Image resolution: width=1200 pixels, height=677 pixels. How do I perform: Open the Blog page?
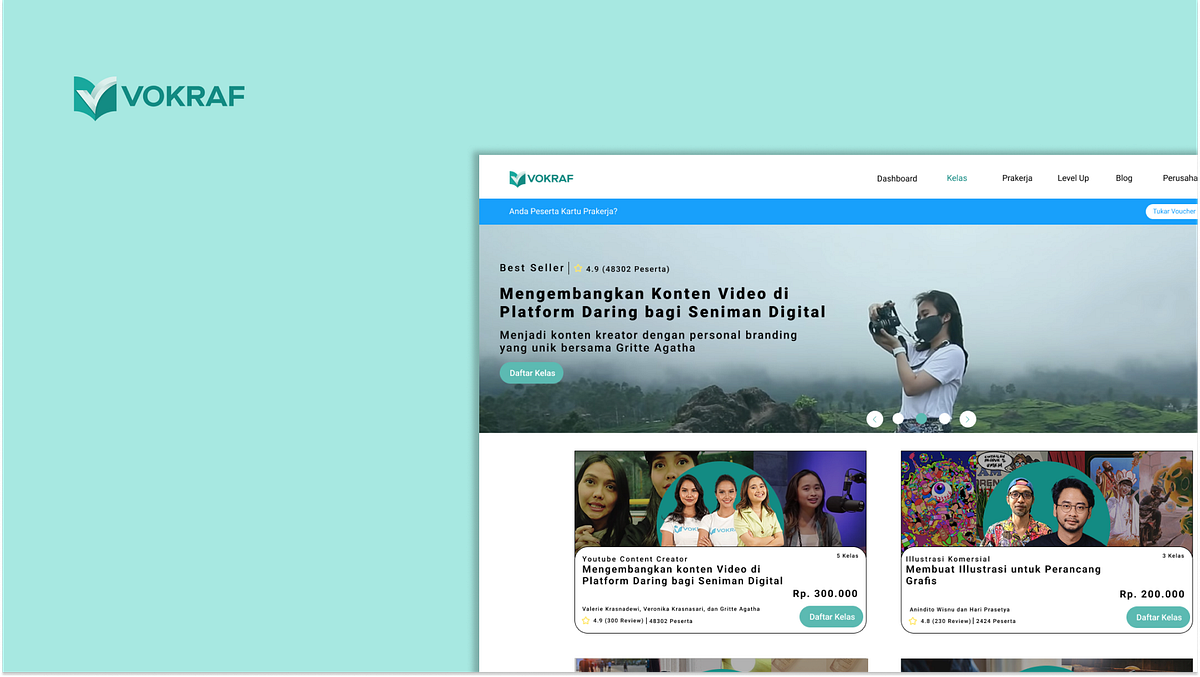(x=1123, y=178)
